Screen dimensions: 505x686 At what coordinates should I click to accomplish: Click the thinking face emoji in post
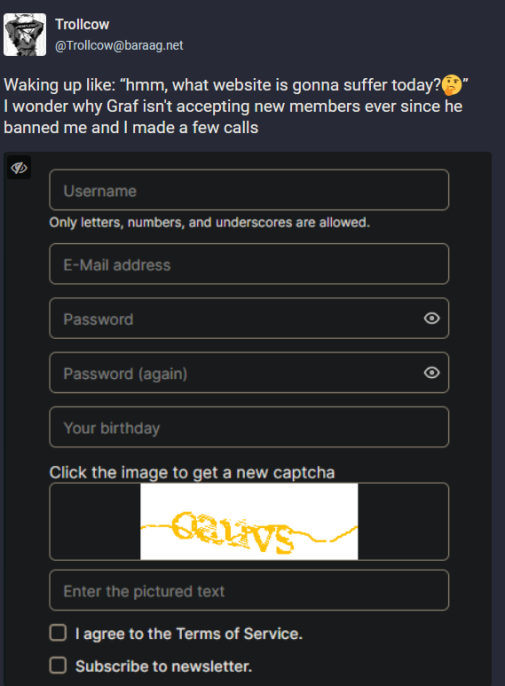(x=452, y=85)
